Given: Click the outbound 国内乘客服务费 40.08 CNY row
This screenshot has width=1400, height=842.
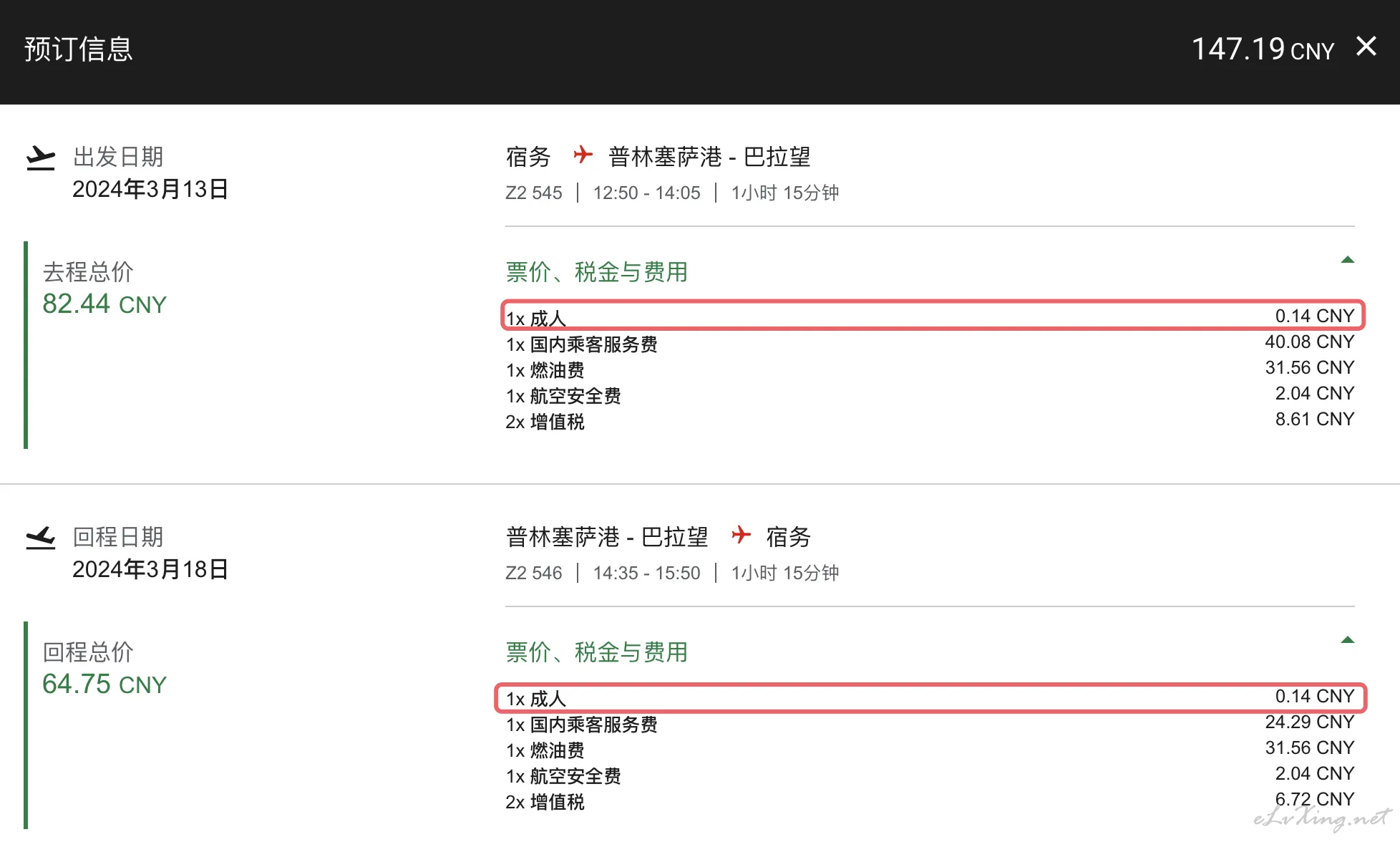Looking at the screenshot, I should [x=930, y=343].
